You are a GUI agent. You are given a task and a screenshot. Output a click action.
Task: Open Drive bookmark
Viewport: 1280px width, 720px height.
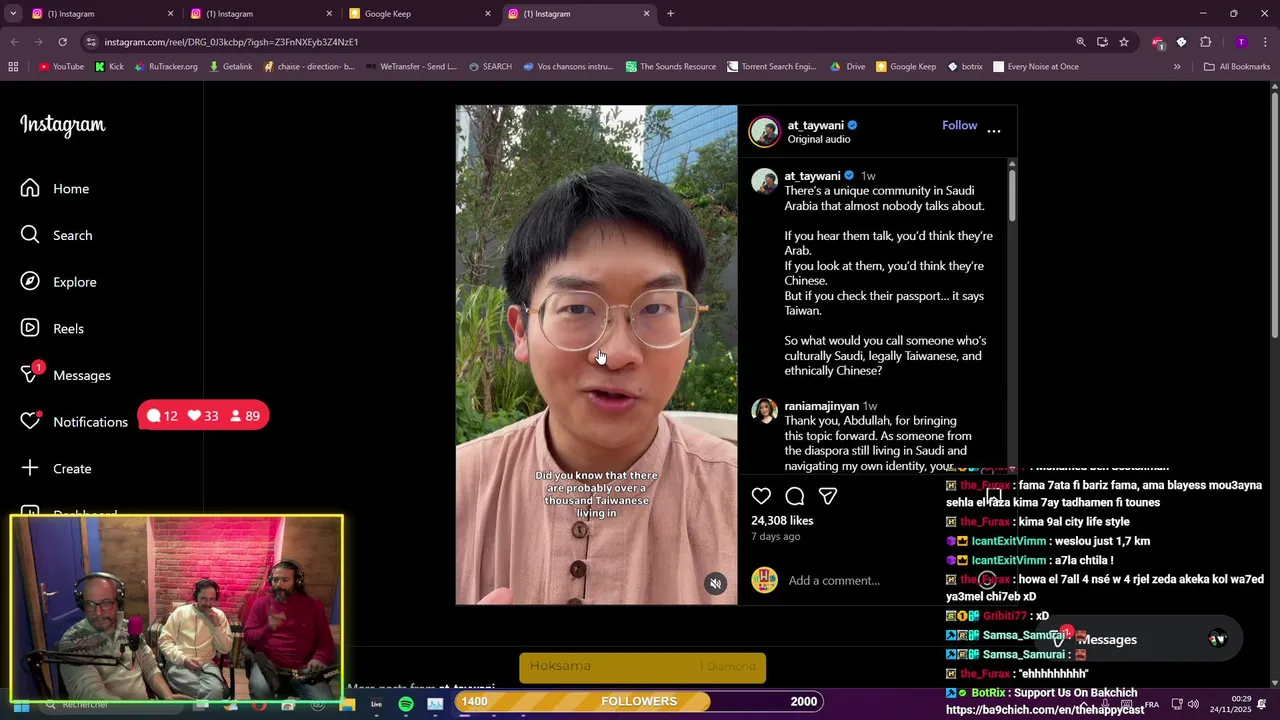pos(847,67)
